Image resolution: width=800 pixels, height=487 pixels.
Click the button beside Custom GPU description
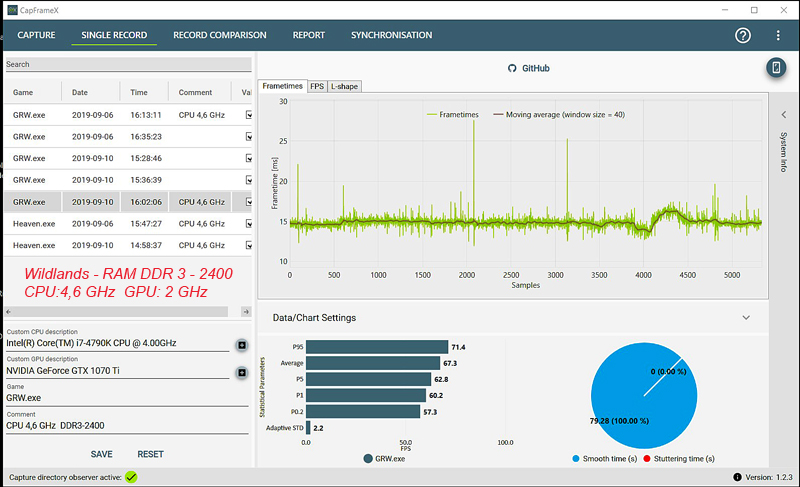[x=242, y=373]
